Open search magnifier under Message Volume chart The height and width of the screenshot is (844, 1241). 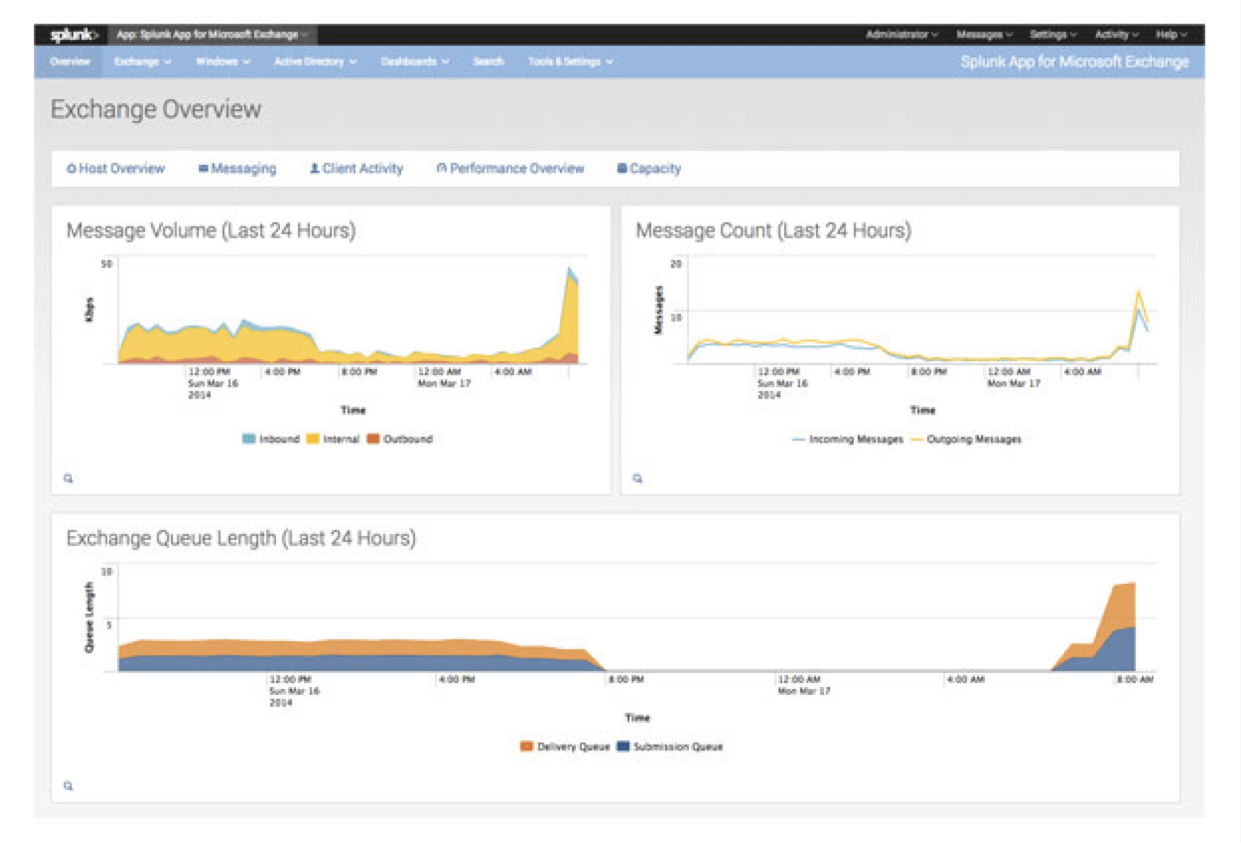coord(69,479)
